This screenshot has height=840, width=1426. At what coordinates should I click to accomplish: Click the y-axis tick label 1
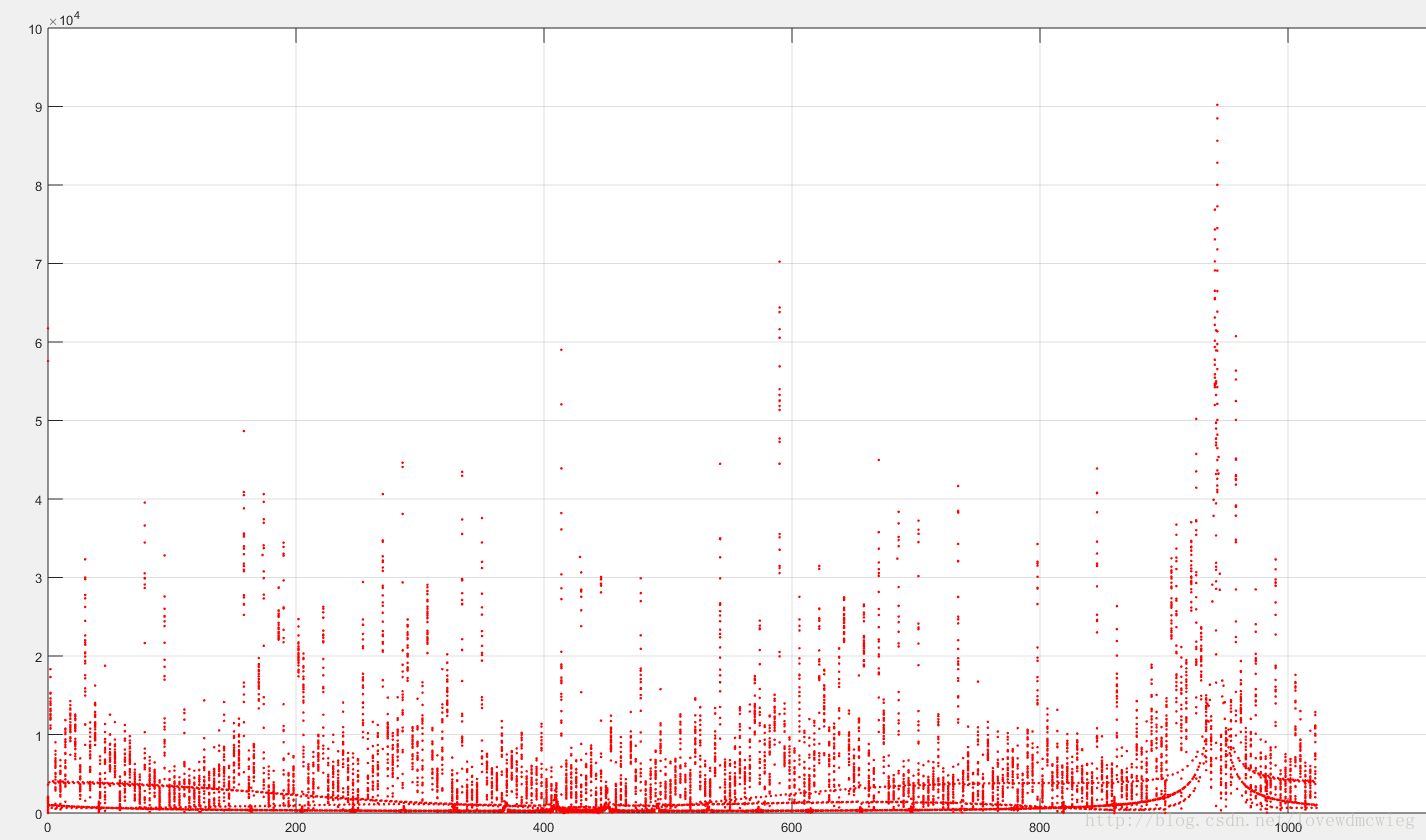coord(38,736)
